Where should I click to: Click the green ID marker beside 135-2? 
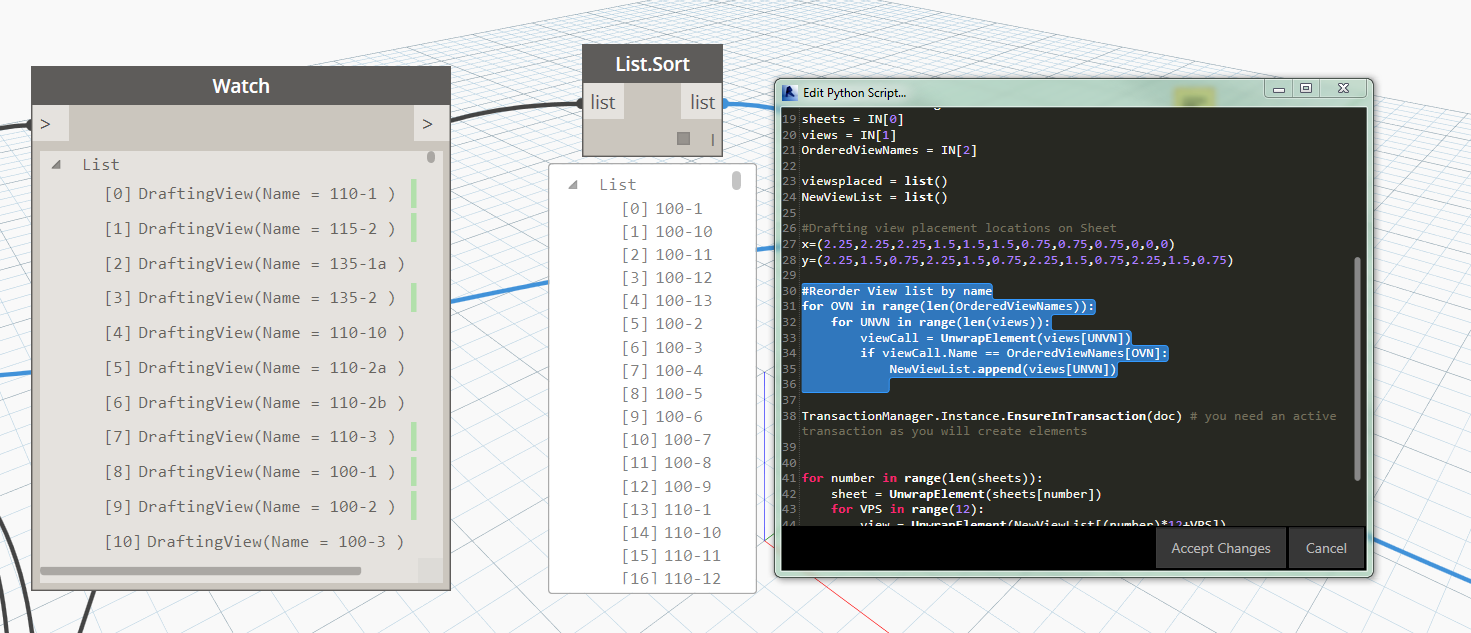[x=414, y=298]
